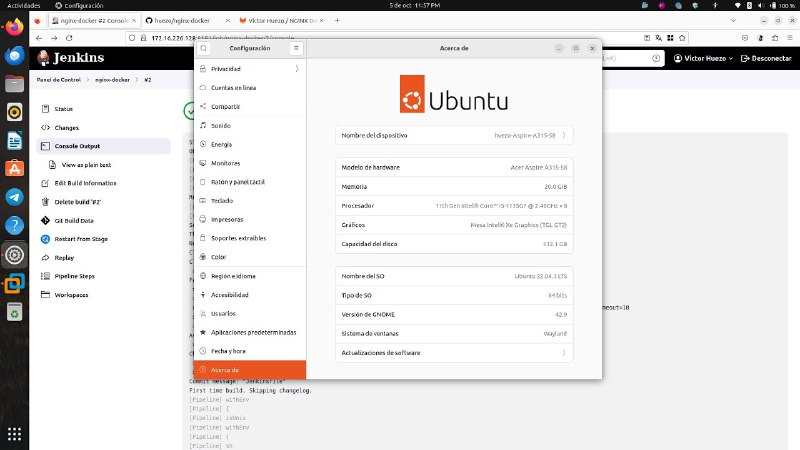Open Edit Build Information in Jenkins
This screenshot has height=450, width=800.
104,183
